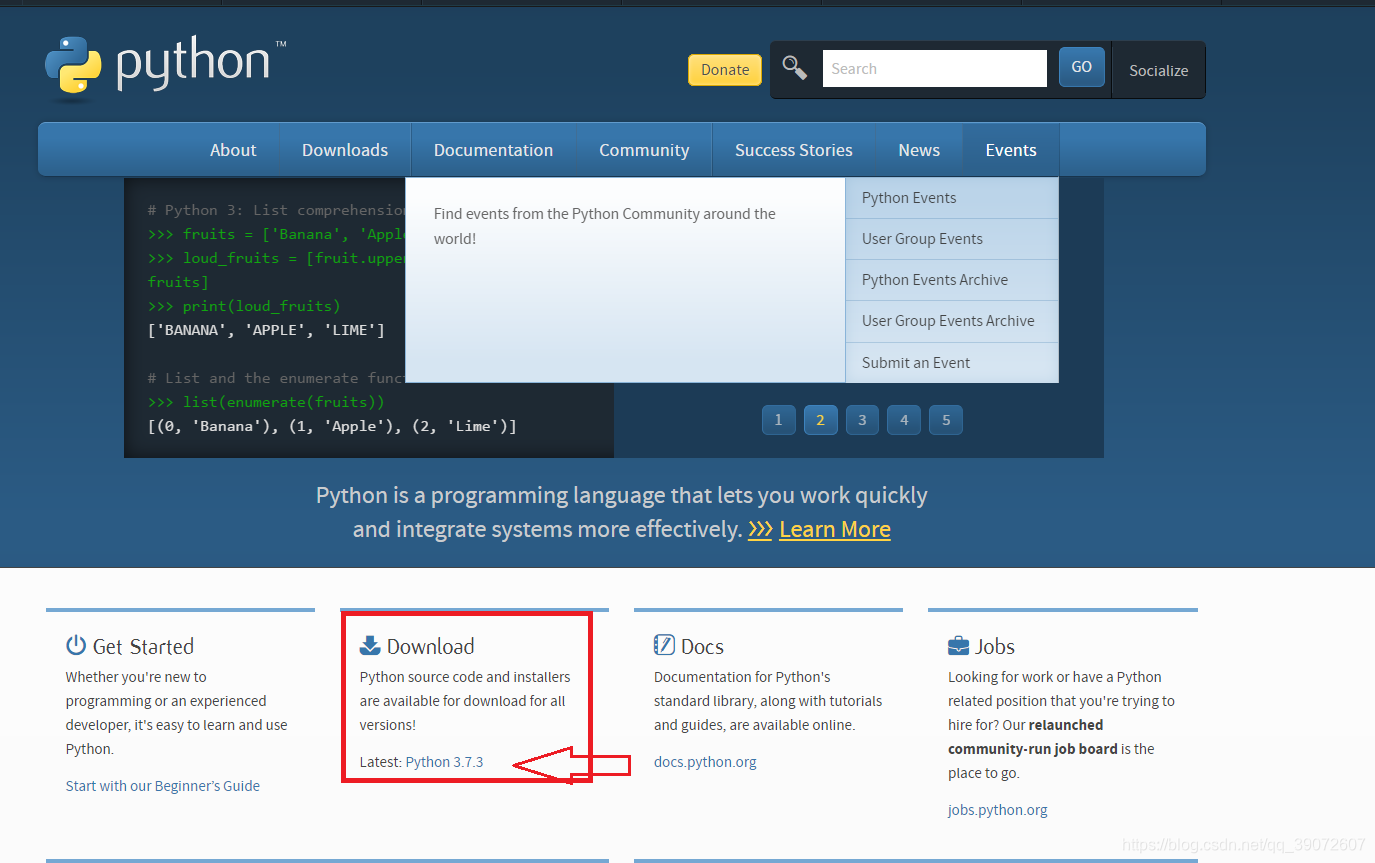Select Python Events Archive item
This screenshot has width=1375, height=863.
pos(952,280)
